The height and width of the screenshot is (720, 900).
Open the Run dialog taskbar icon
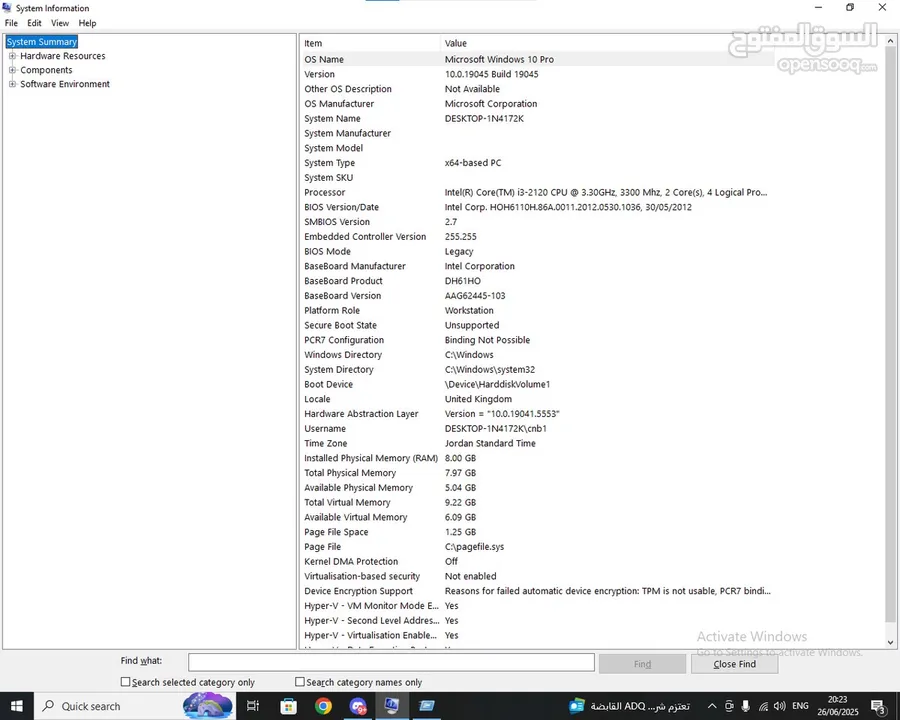coord(426,706)
